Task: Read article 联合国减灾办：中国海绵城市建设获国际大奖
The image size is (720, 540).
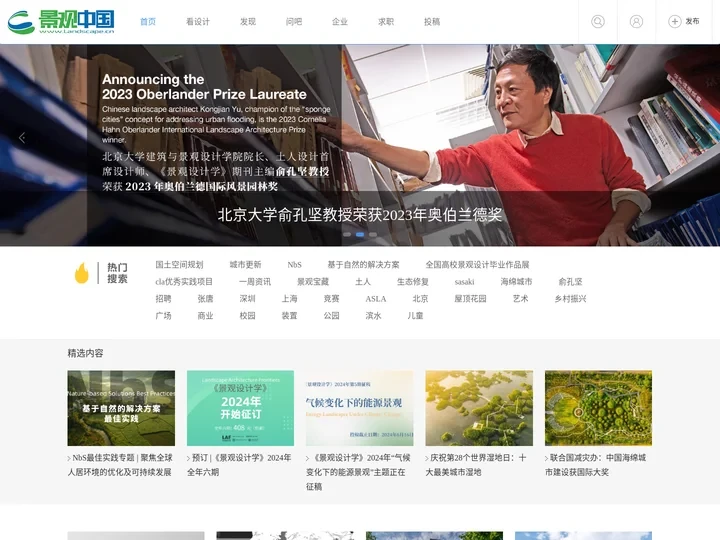Action: [596, 465]
